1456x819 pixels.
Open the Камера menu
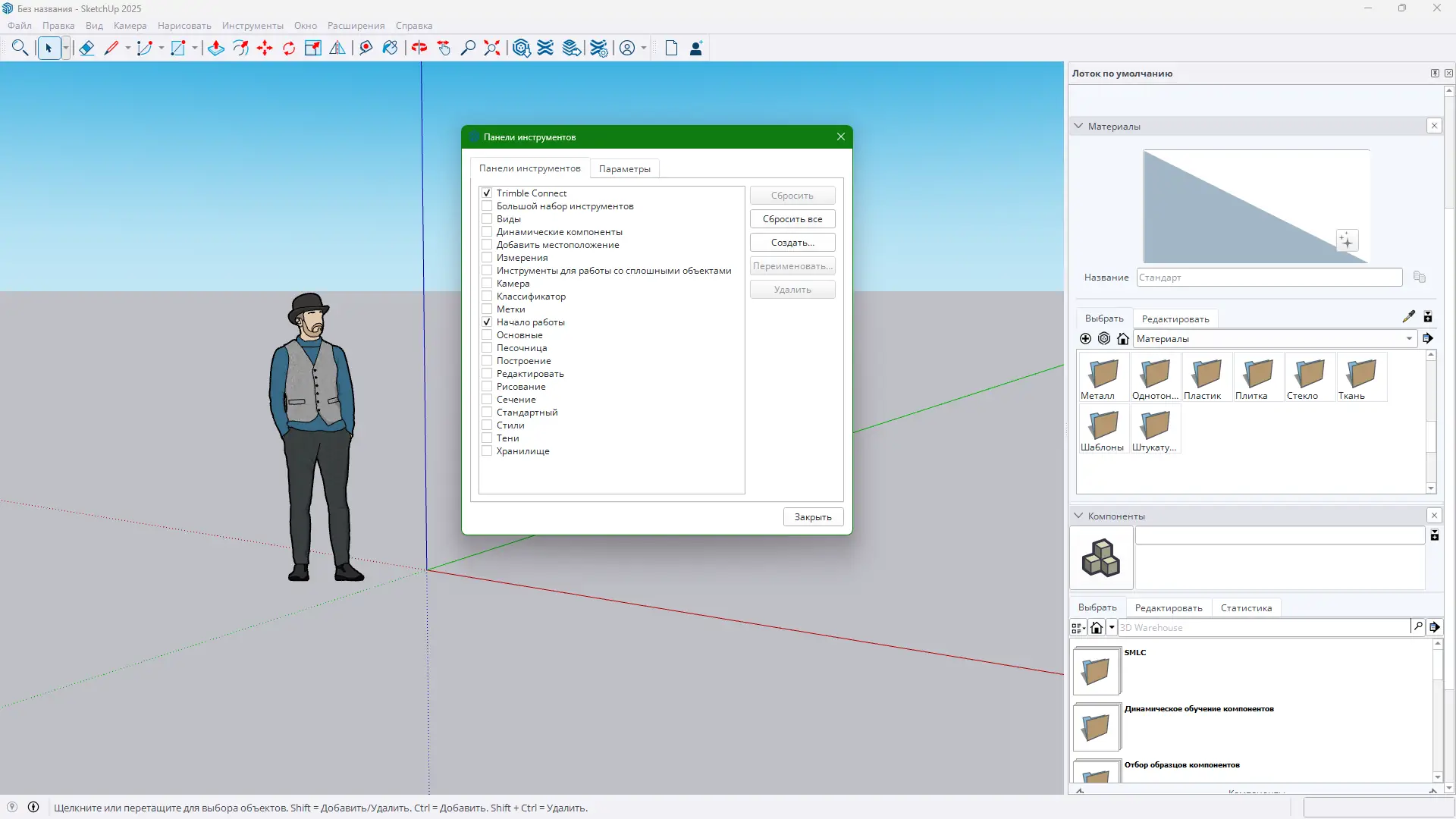click(x=130, y=26)
